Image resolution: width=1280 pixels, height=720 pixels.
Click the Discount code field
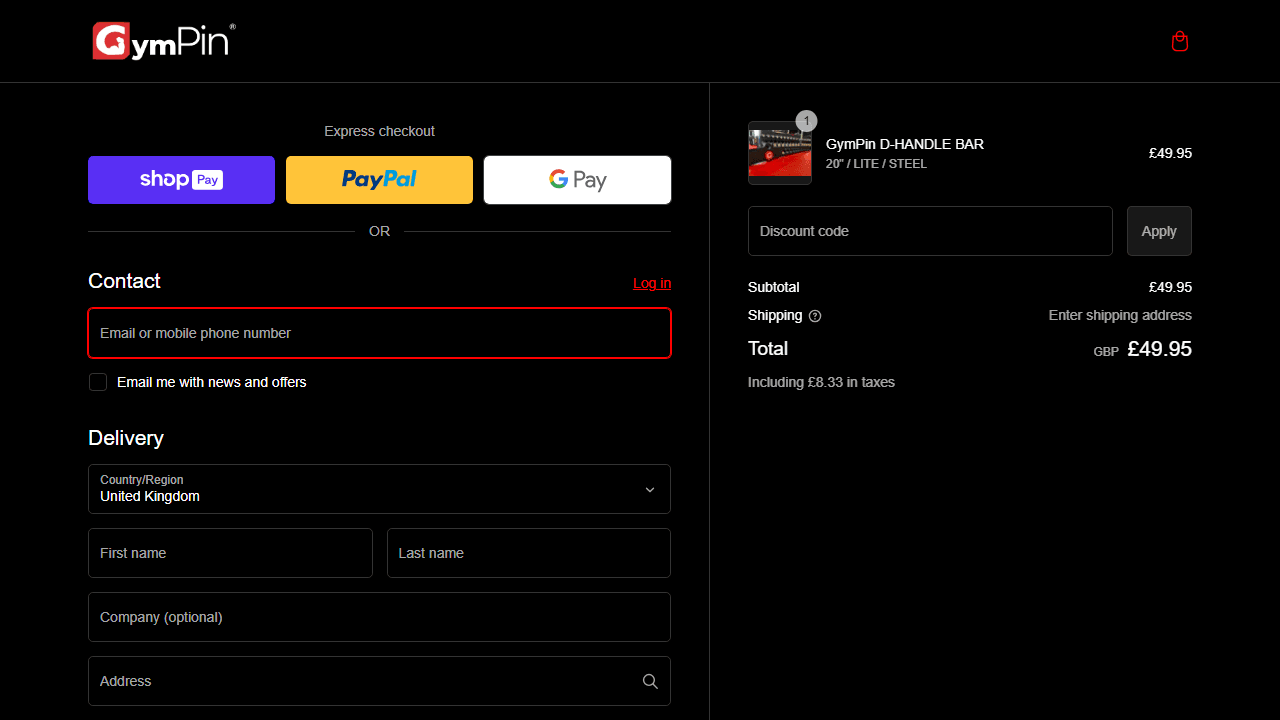coord(930,231)
